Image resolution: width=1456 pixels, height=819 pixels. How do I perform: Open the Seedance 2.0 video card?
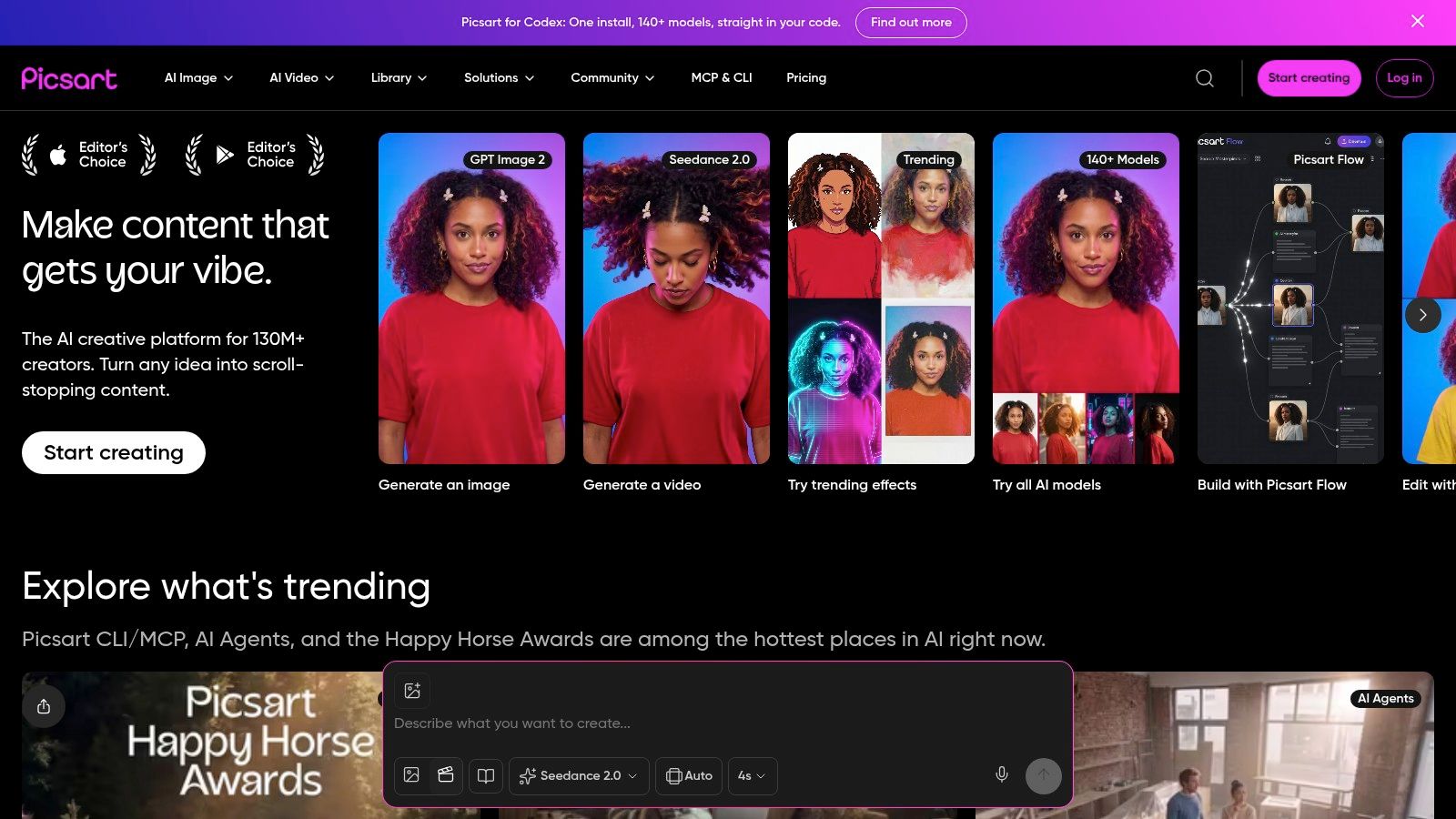tap(676, 298)
